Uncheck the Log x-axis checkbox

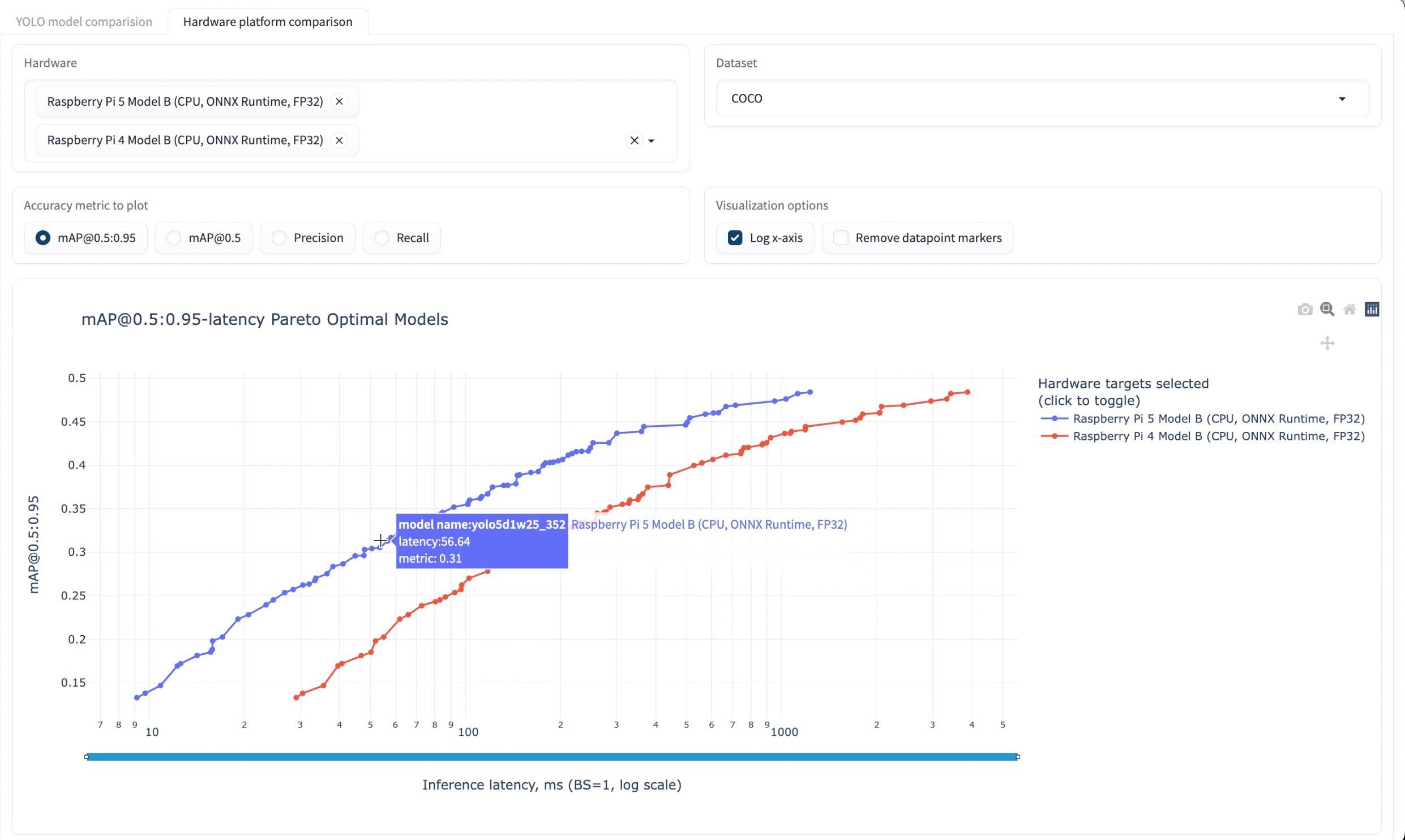pos(735,238)
